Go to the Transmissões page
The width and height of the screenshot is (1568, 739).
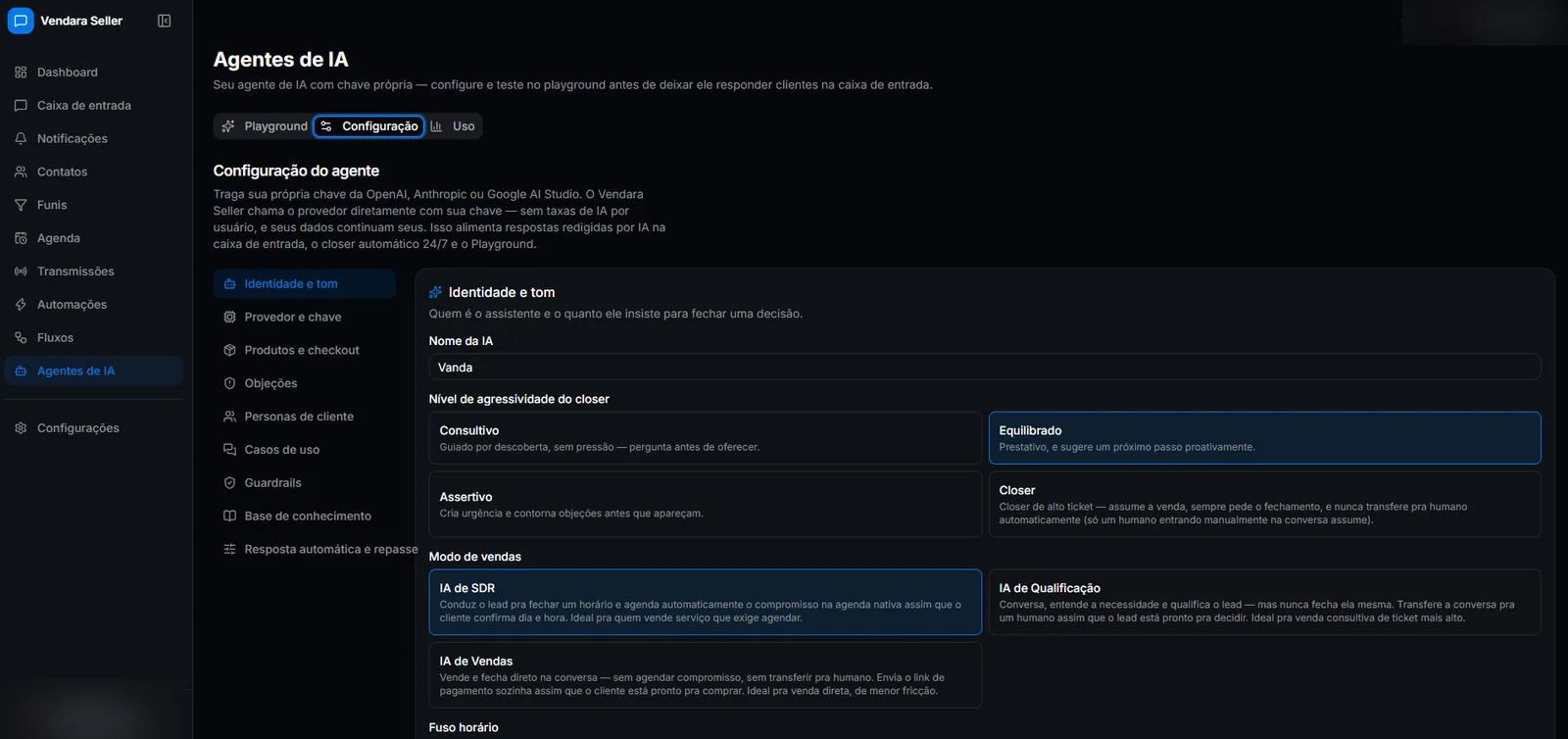pyautogui.click(x=94, y=271)
